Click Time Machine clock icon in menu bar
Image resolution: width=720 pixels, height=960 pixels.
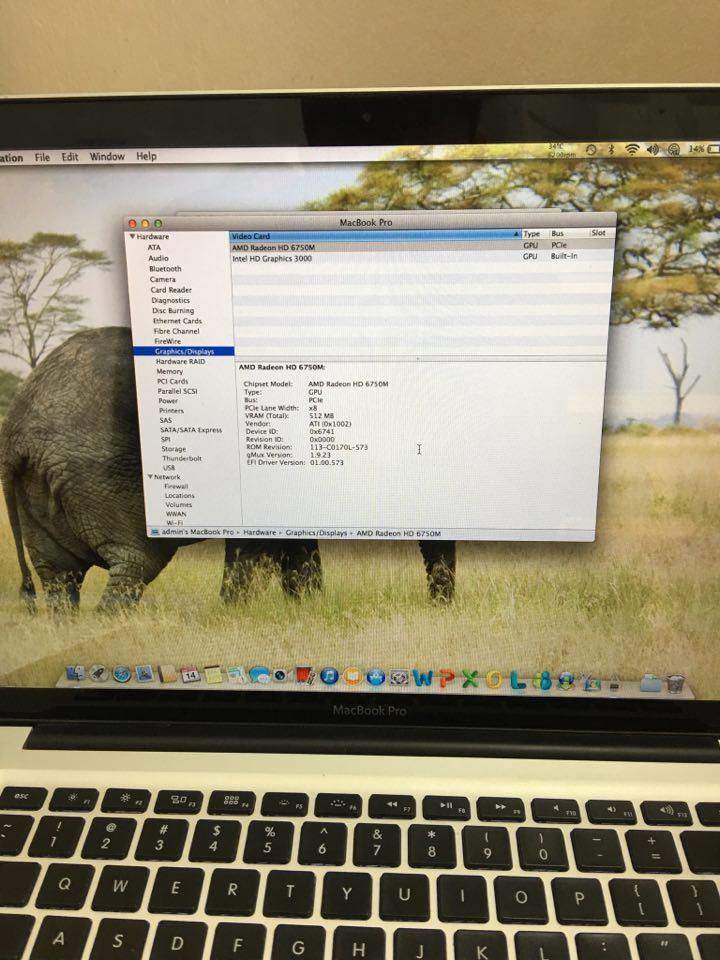591,149
